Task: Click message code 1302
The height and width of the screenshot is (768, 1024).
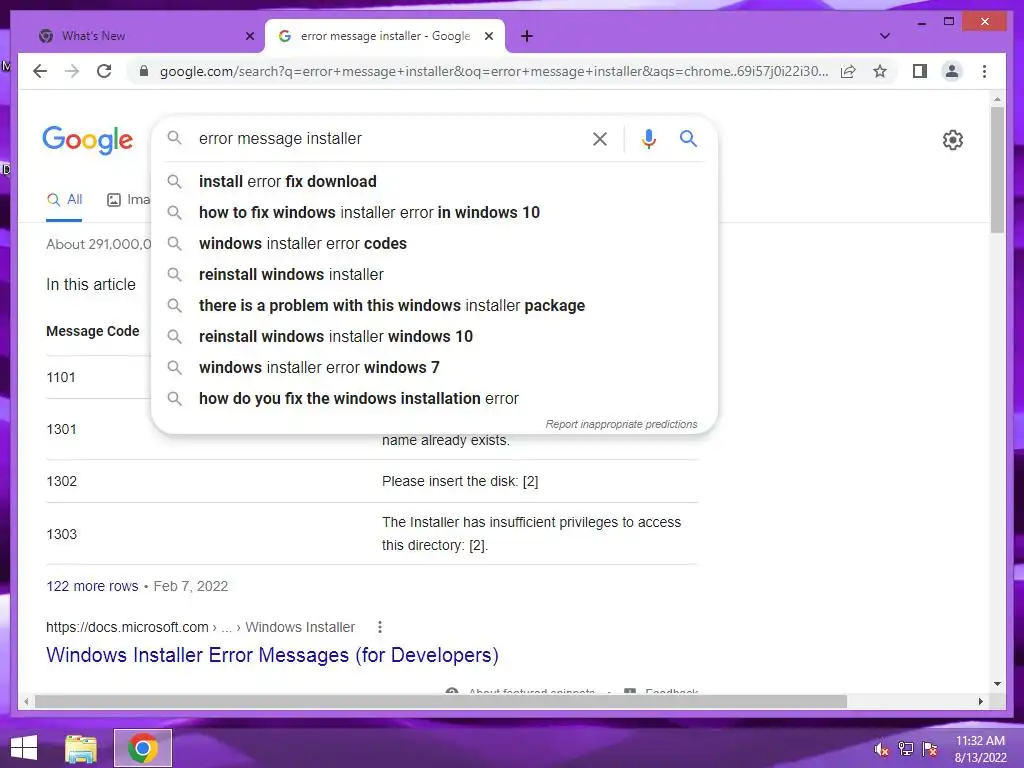Action: point(61,481)
